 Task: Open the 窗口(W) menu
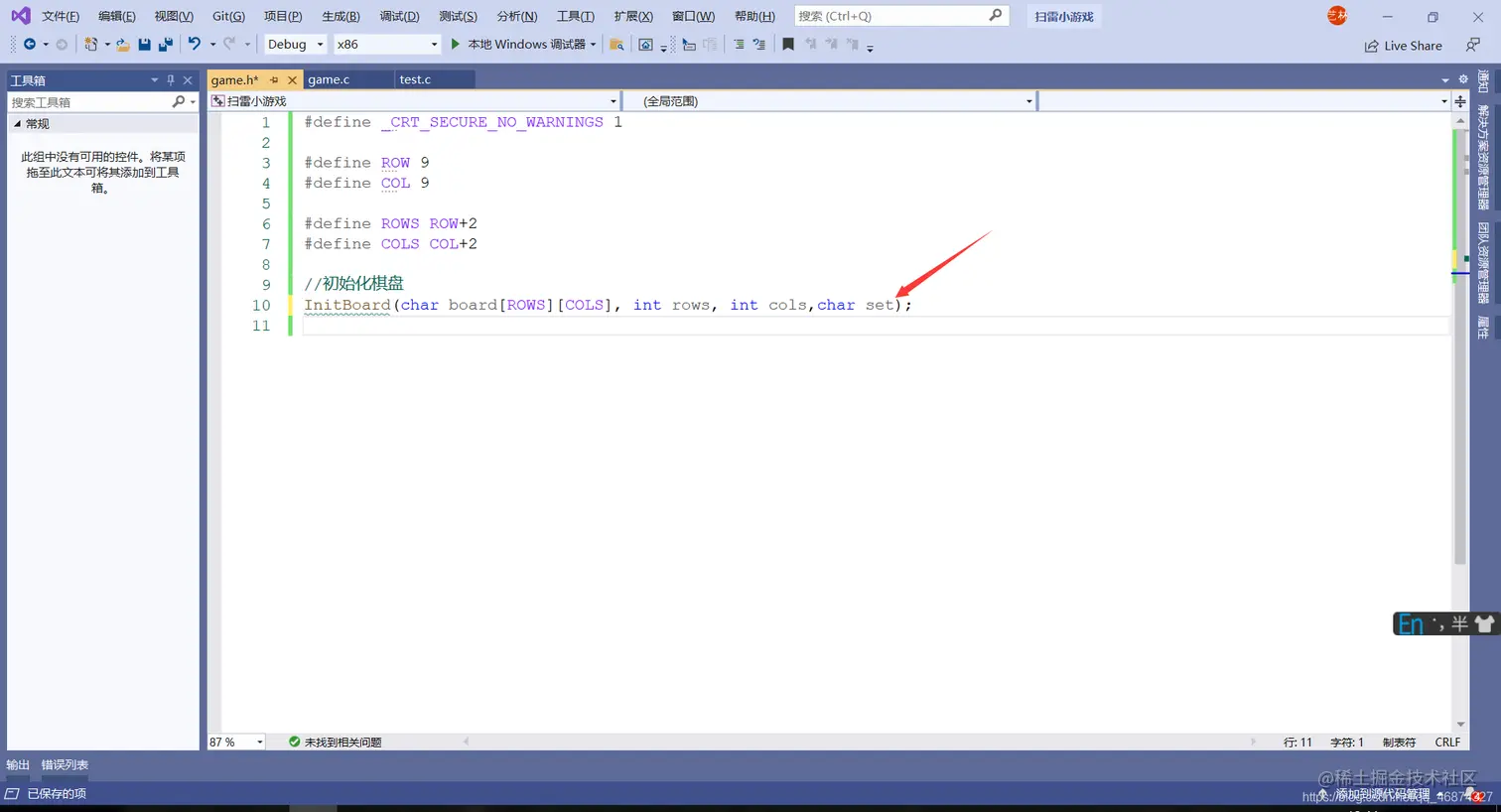click(x=693, y=16)
